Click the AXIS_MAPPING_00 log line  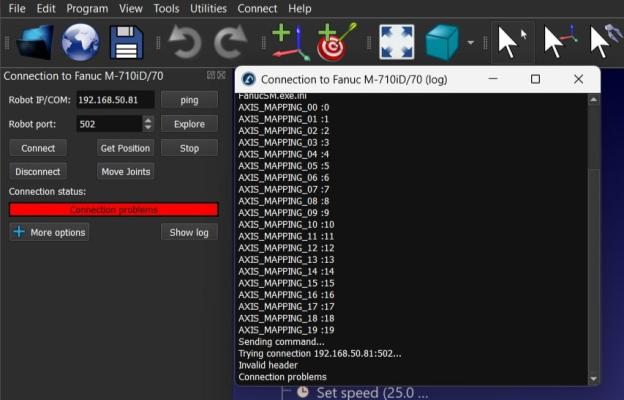tap(284, 107)
